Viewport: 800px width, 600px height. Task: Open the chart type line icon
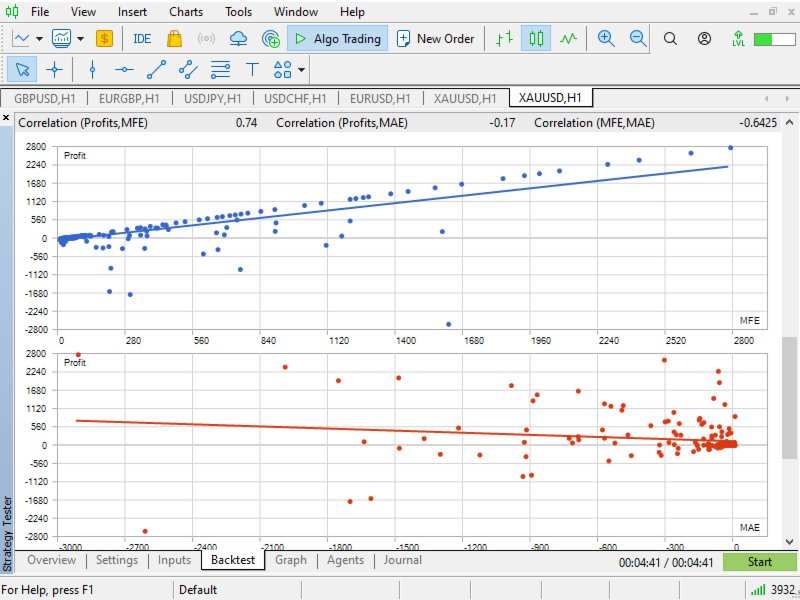tap(21, 39)
